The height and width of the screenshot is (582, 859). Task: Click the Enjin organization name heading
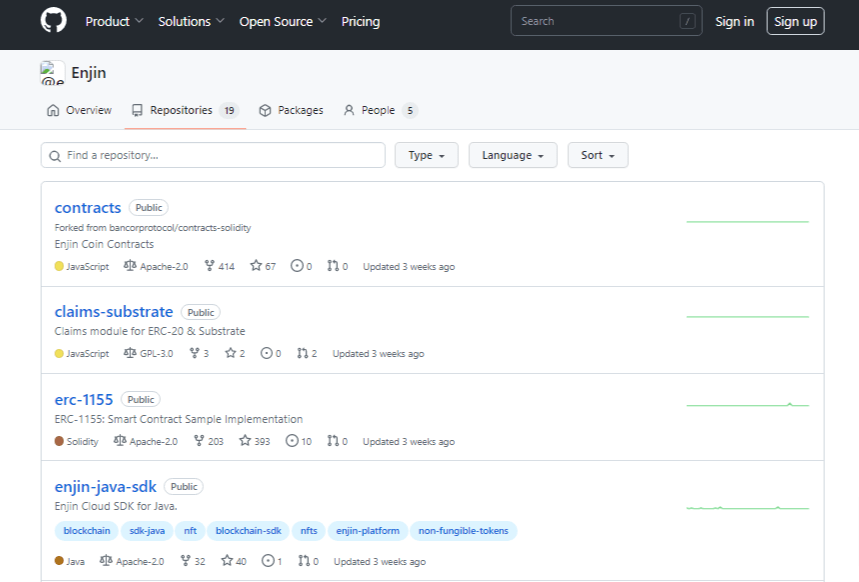coord(89,73)
